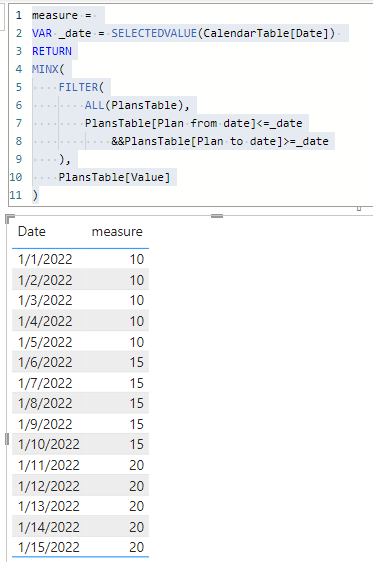The height and width of the screenshot is (562, 373).
Task: Select the 1/4/2022 date cell
Action: [x=45, y=321]
